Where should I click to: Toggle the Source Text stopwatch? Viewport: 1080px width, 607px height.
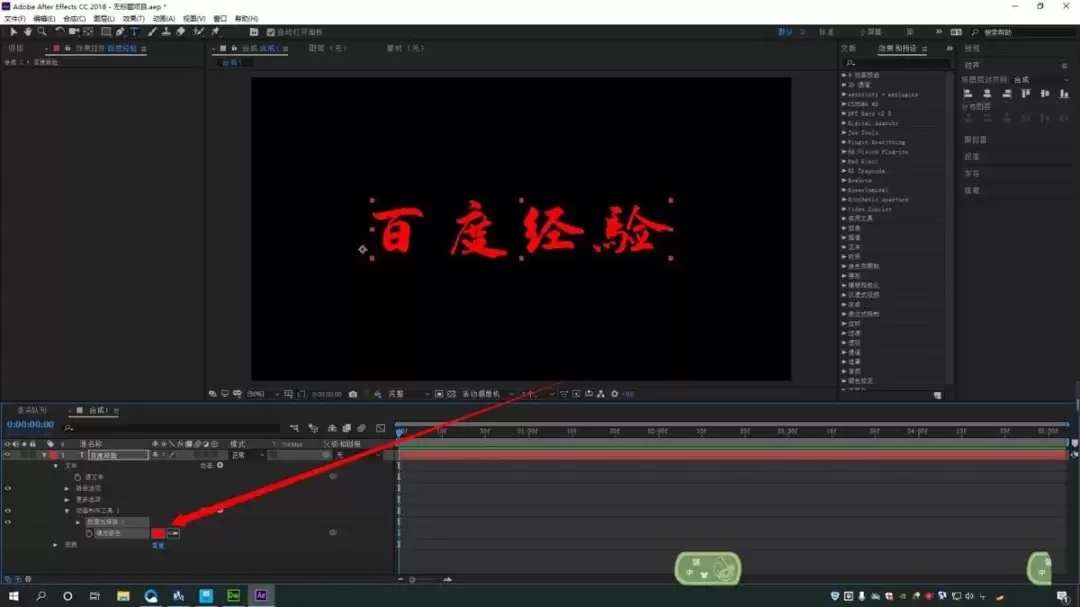pyautogui.click(x=78, y=477)
